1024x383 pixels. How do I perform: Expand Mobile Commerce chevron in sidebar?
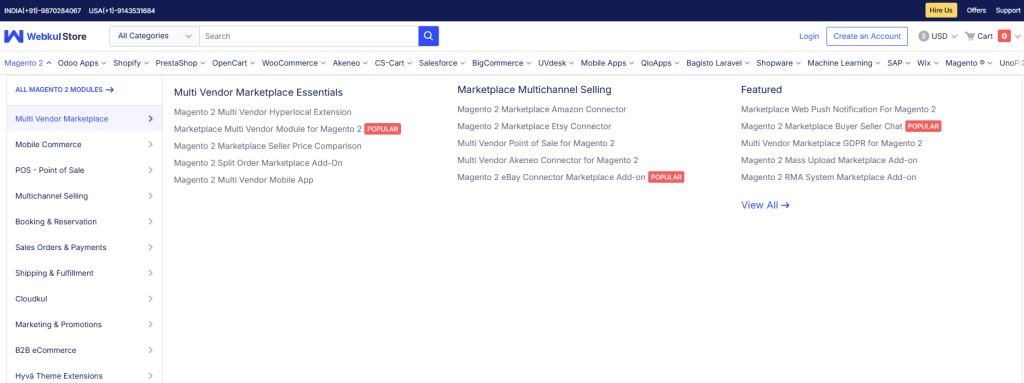click(150, 144)
